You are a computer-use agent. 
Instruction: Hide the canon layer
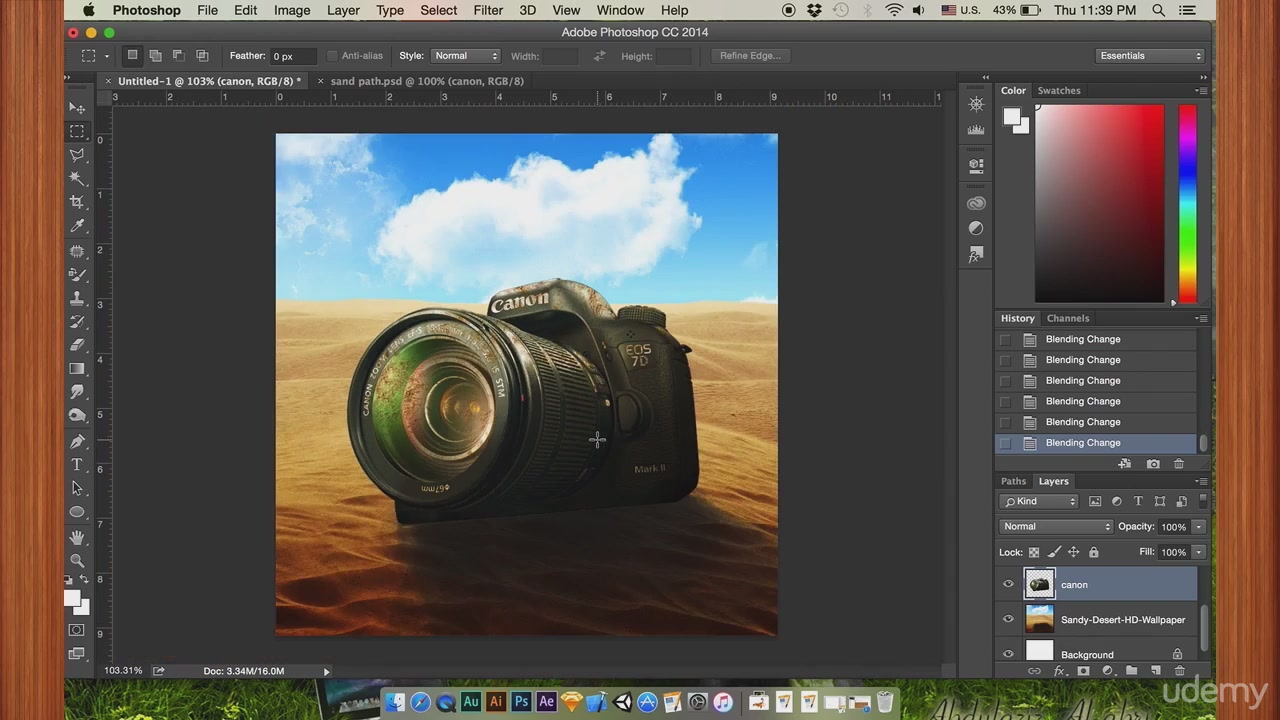[1008, 585]
